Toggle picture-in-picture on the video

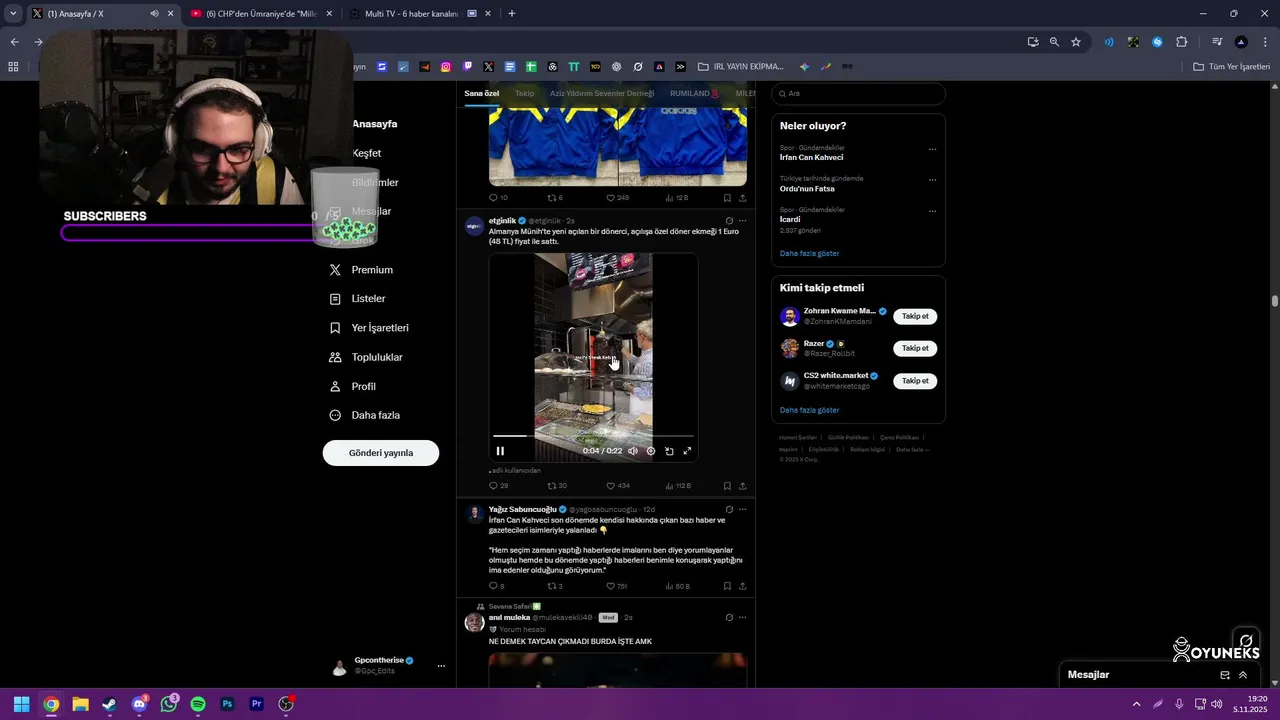point(669,451)
